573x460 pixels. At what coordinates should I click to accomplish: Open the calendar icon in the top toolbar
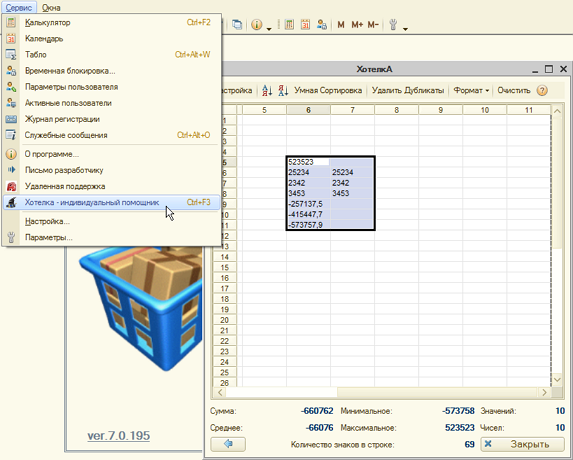(x=306, y=25)
